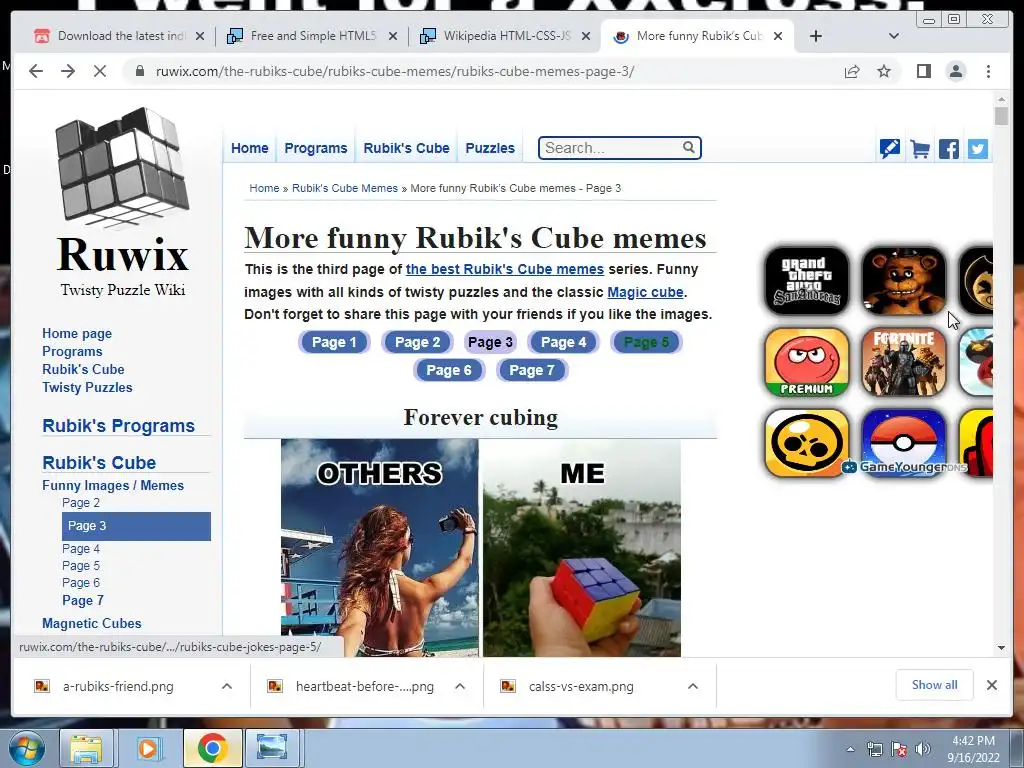Open sidebar Home page link

77,333
